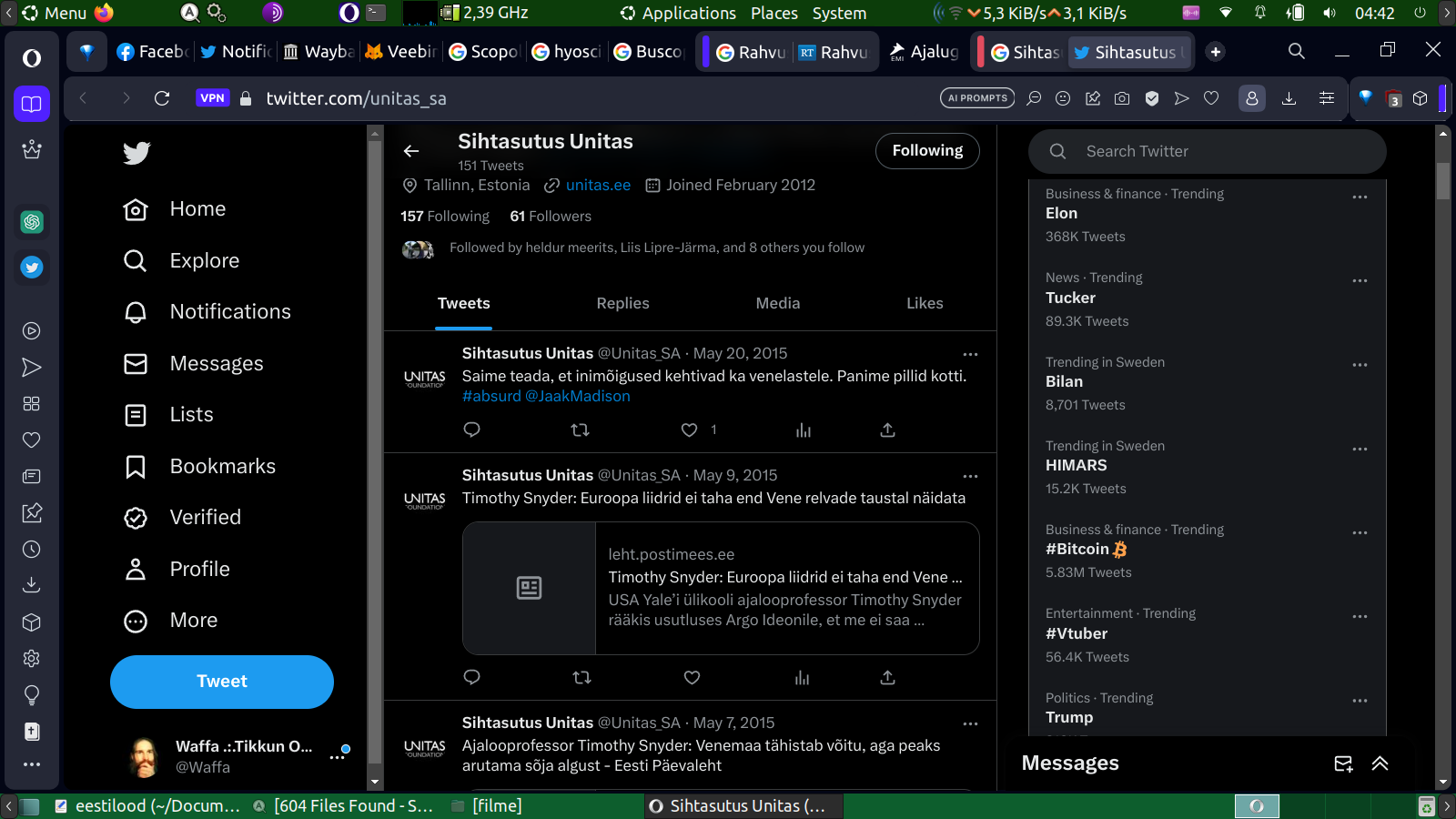Open more options on May 20, 2015 tweet

pyautogui.click(x=970, y=354)
